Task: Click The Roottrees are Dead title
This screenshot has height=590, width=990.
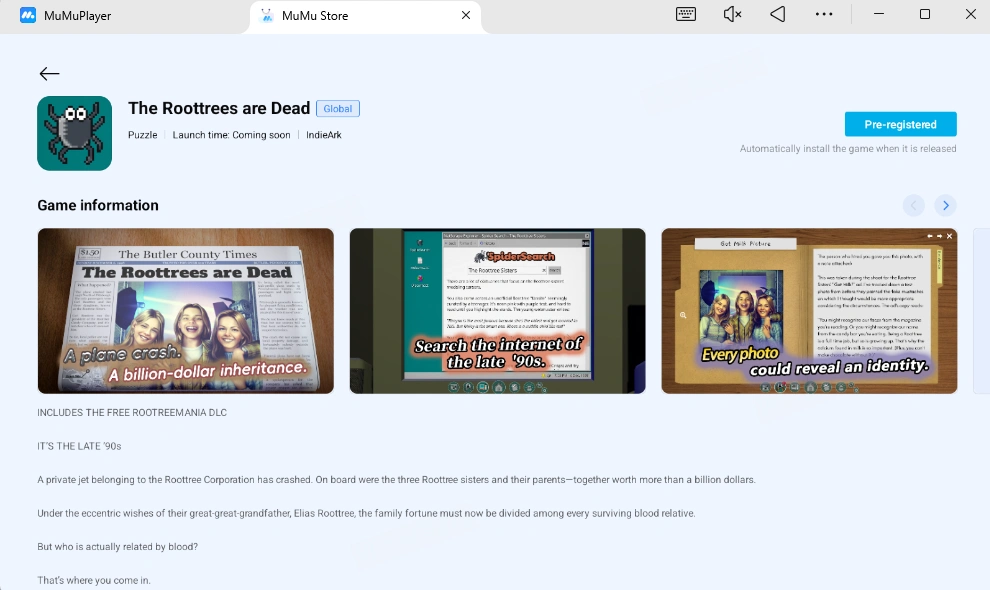Action: 219,108
